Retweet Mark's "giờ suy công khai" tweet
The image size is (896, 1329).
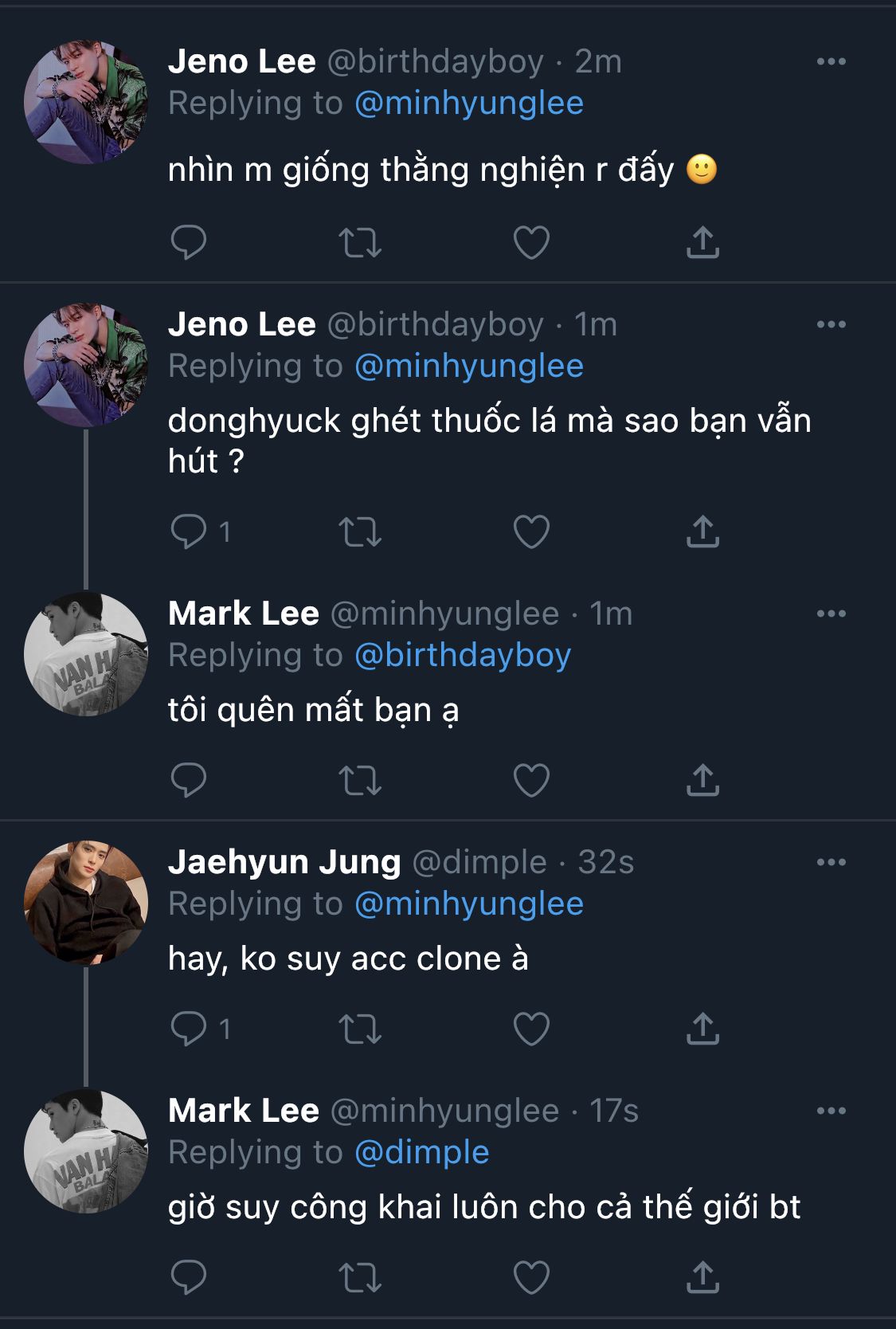tap(360, 1277)
